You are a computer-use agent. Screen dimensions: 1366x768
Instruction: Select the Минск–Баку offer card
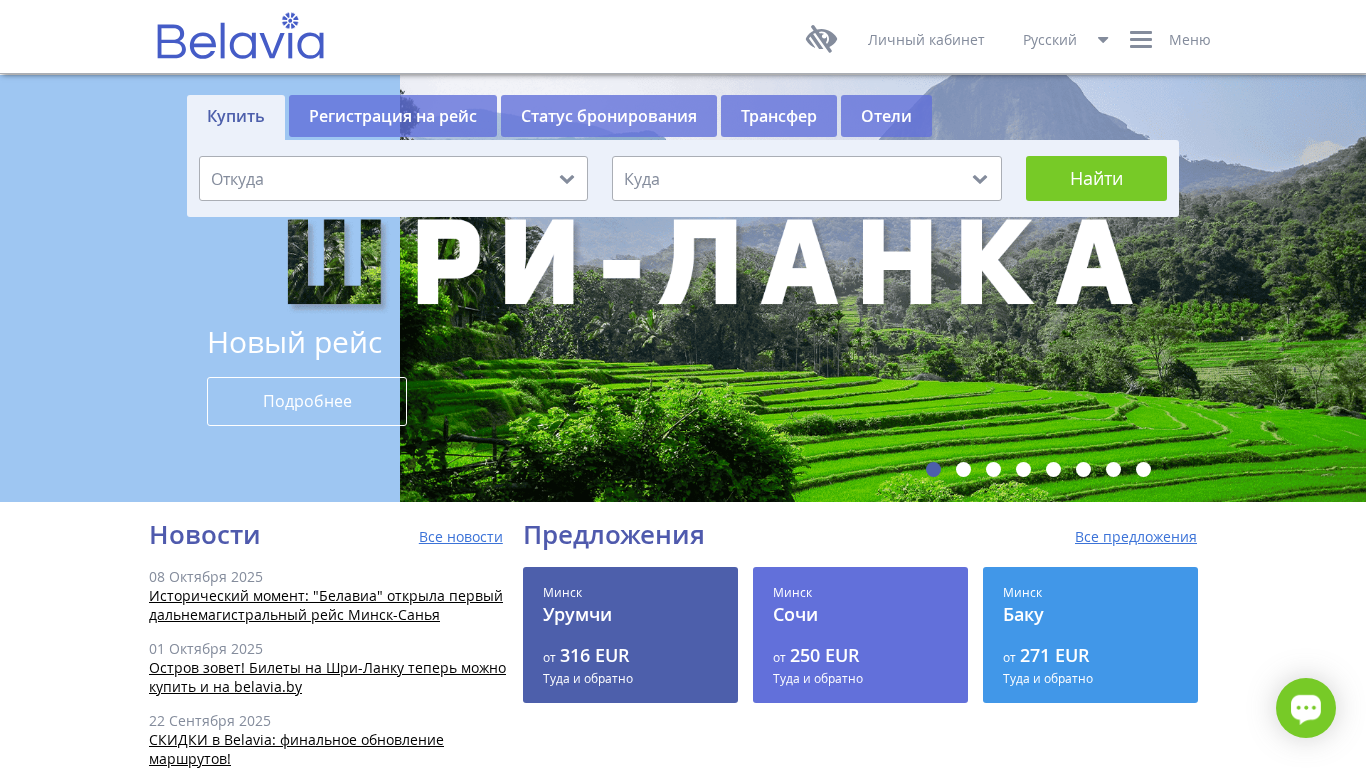pos(1090,635)
